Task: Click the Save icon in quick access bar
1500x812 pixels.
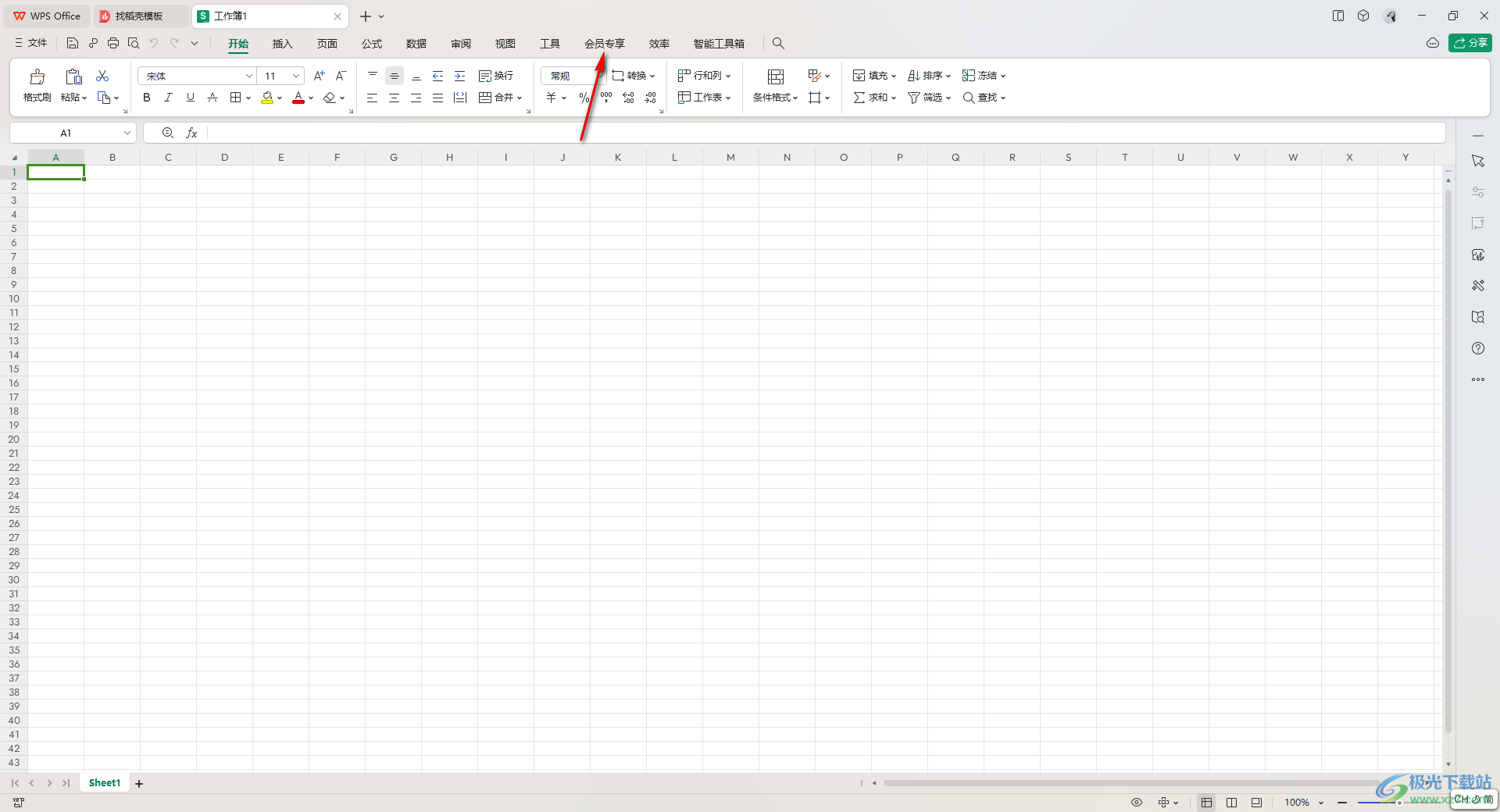Action: point(73,43)
